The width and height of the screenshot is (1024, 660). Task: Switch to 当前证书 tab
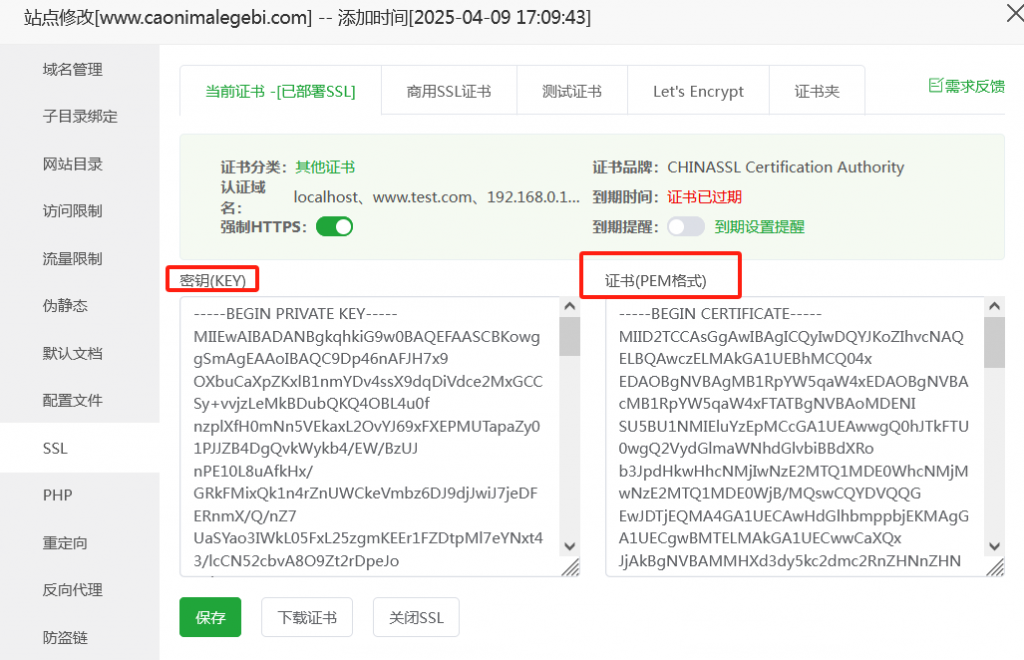(281, 91)
